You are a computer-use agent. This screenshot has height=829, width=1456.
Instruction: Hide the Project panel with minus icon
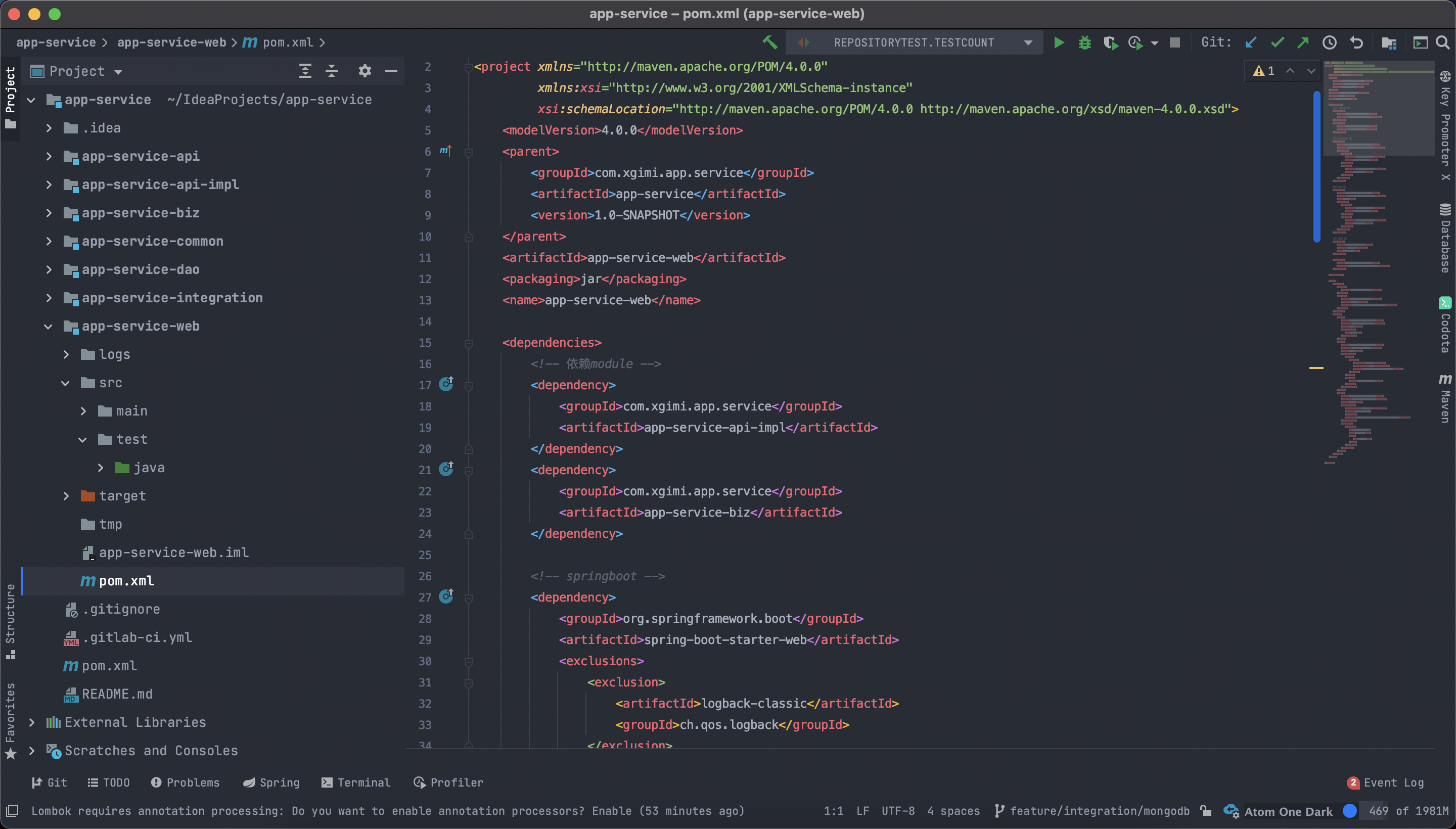(391, 71)
